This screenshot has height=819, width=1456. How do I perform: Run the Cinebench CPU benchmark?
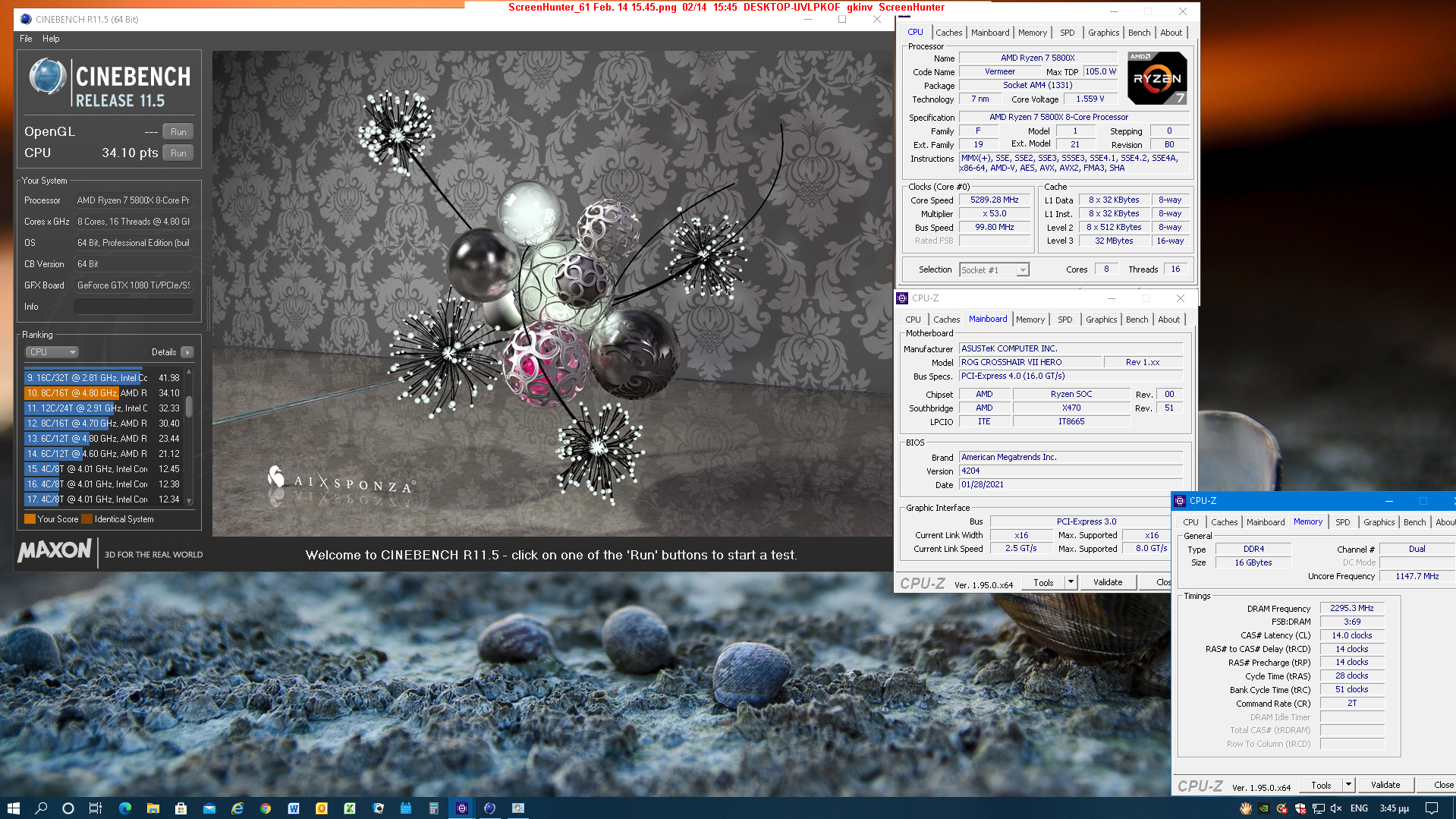pyautogui.click(x=178, y=153)
